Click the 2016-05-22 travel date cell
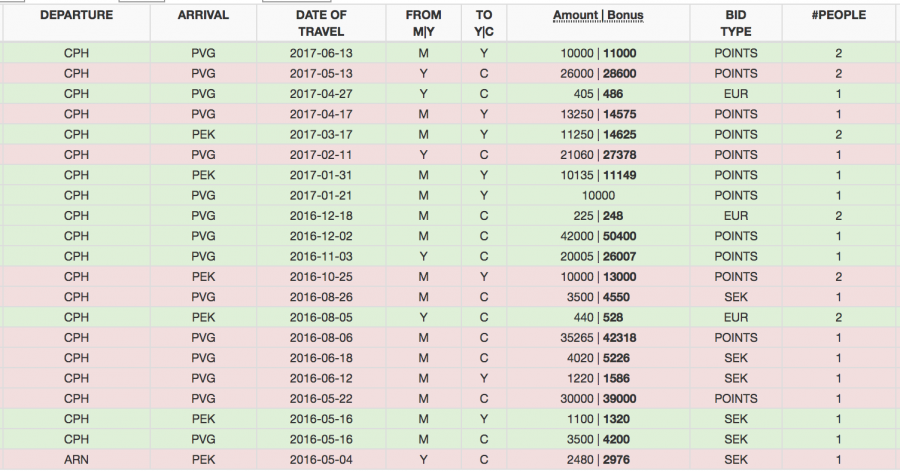Screen dimensions: 900x471 [x=322, y=399]
